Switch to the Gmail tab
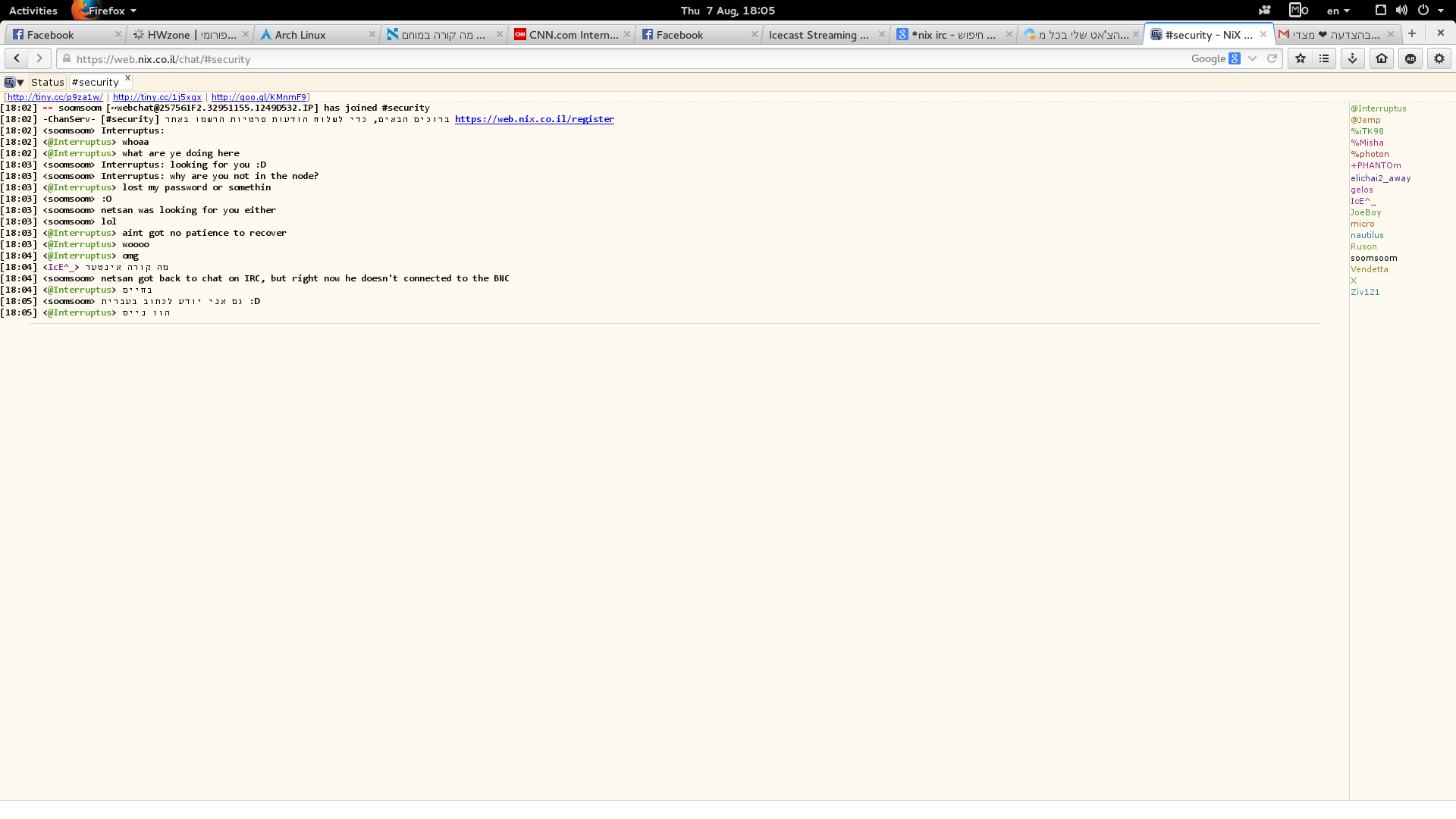The height and width of the screenshot is (819, 1456). pyautogui.click(x=1336, y=34)
